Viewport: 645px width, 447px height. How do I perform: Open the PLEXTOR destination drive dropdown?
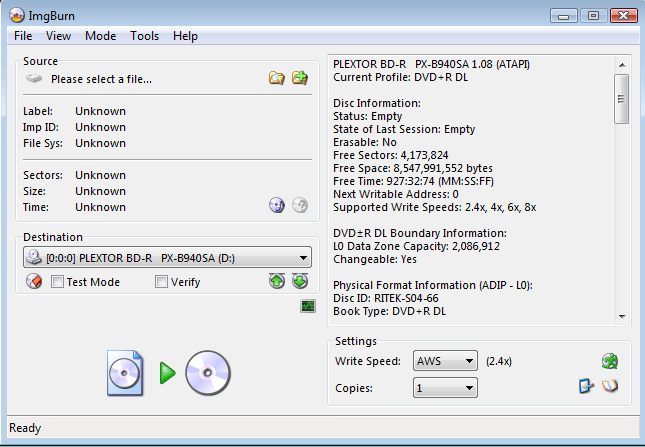coord(167,258)
